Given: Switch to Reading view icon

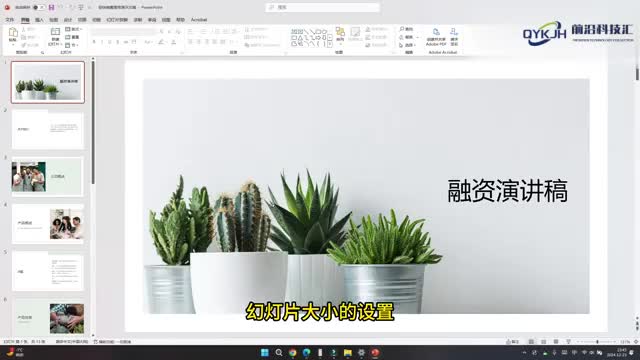Looking at the screenshot, I should [x=556, y=342].
